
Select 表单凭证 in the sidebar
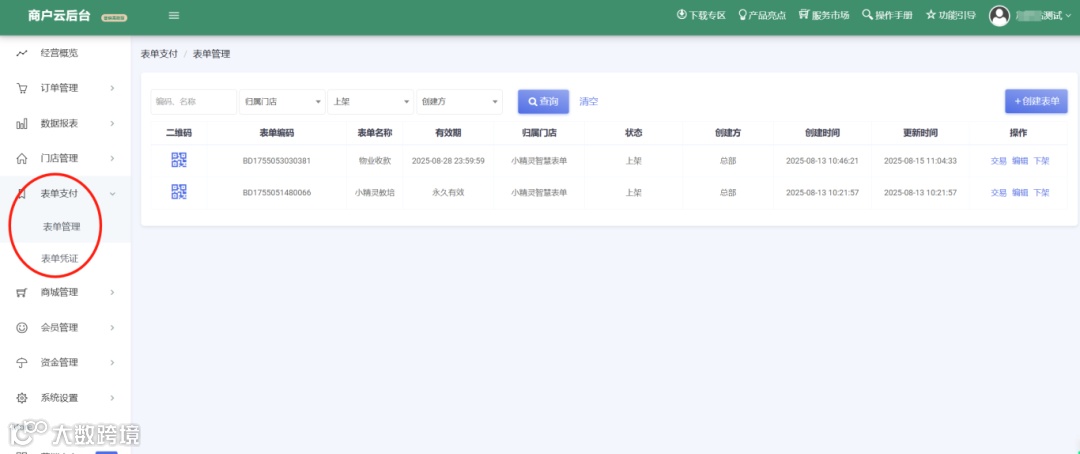tap(60, 259)
